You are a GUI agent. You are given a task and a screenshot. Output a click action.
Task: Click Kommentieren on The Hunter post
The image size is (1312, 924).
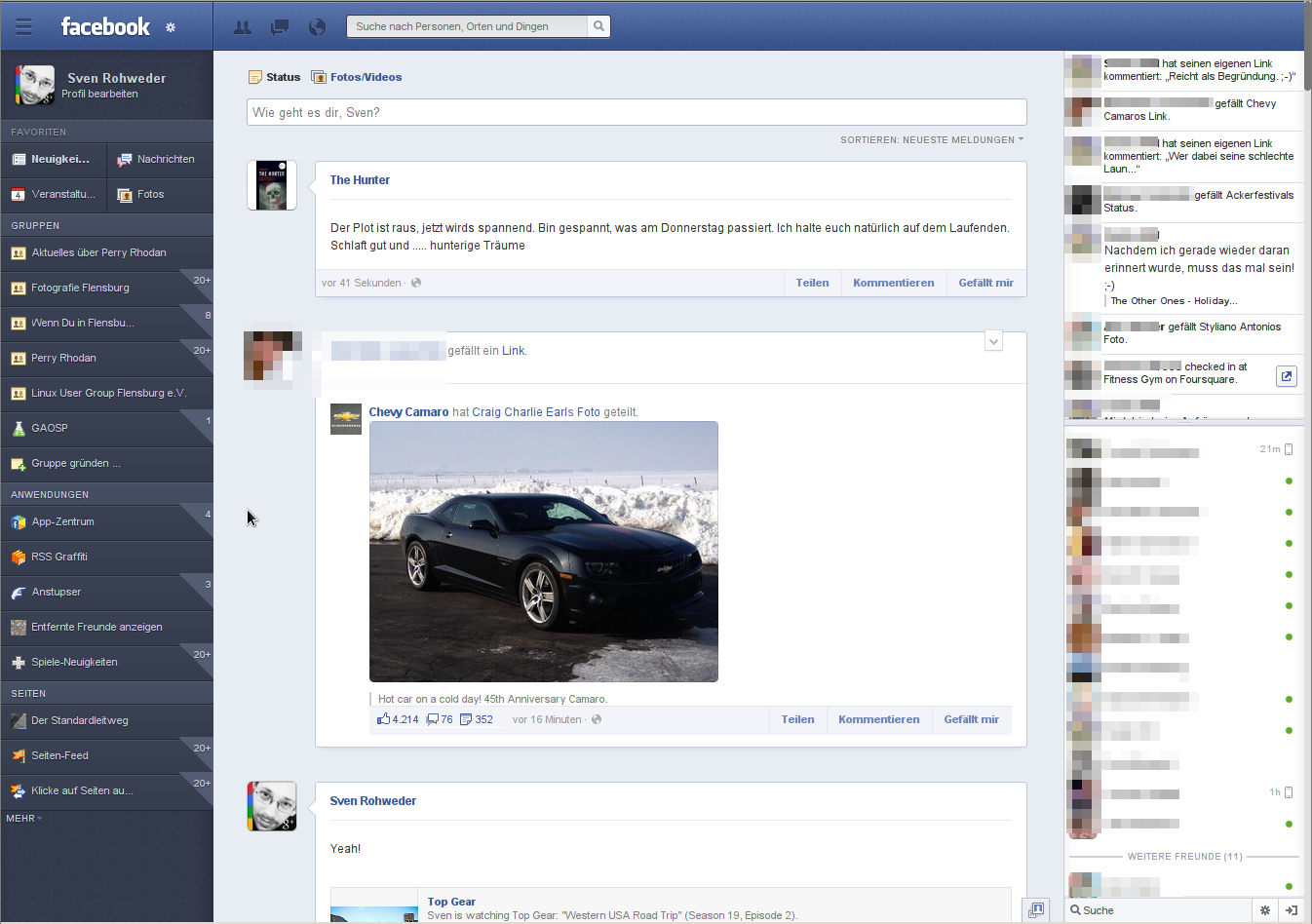893,283
